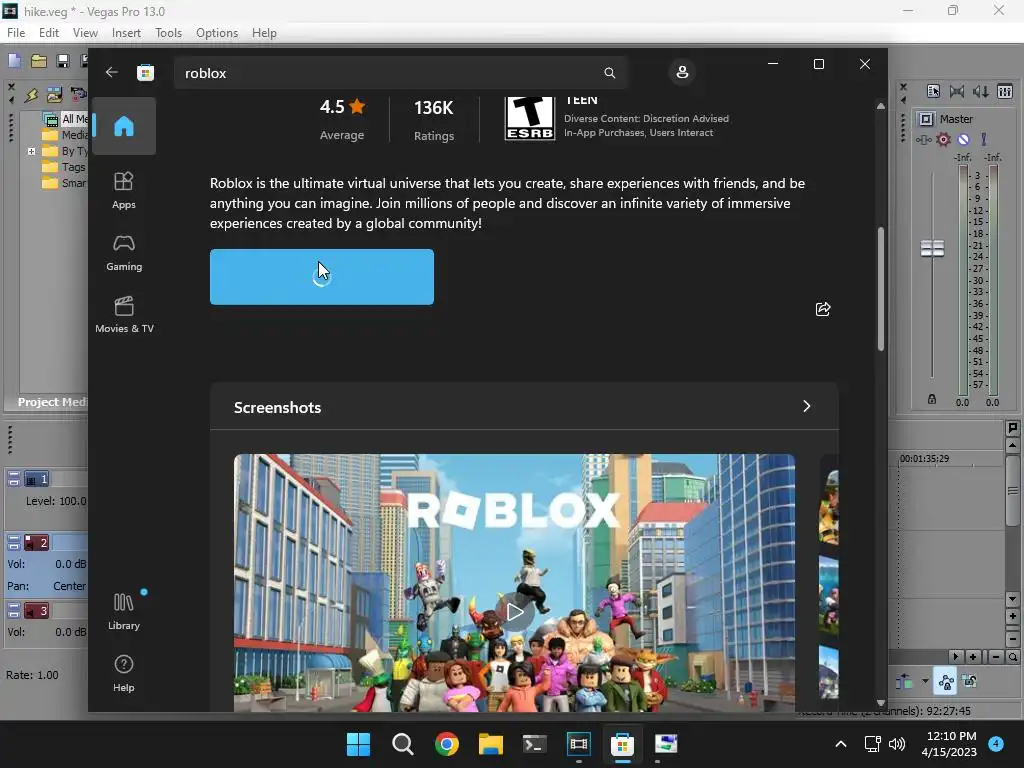This screenshot has width=1024, height=768.
Task: Click timeline zoom tool magnifier
Action: pyautogui.click(x=1013, y=657)
